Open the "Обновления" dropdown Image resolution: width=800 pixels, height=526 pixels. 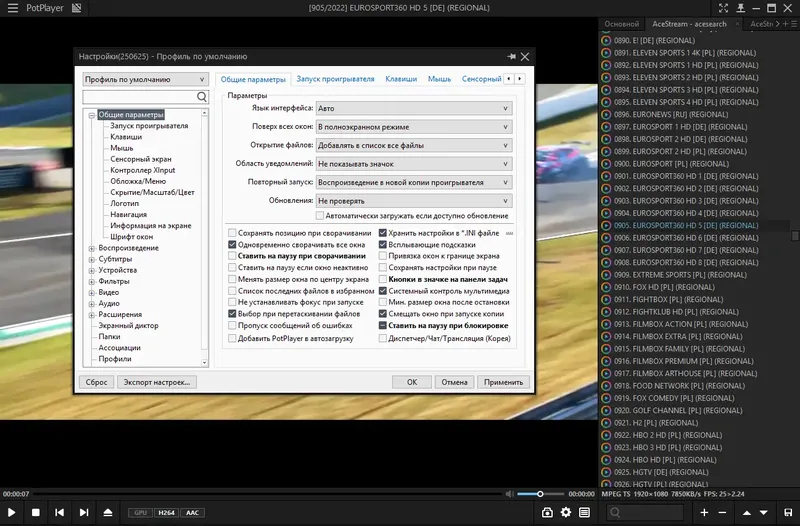pyautogui.click(x=413, y=201)
